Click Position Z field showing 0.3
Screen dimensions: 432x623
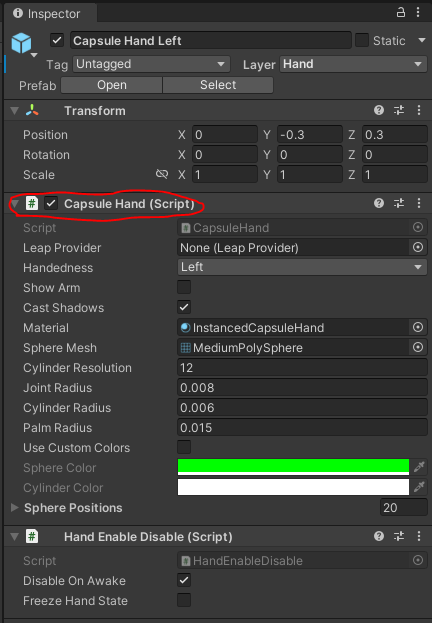coord(395,134)
